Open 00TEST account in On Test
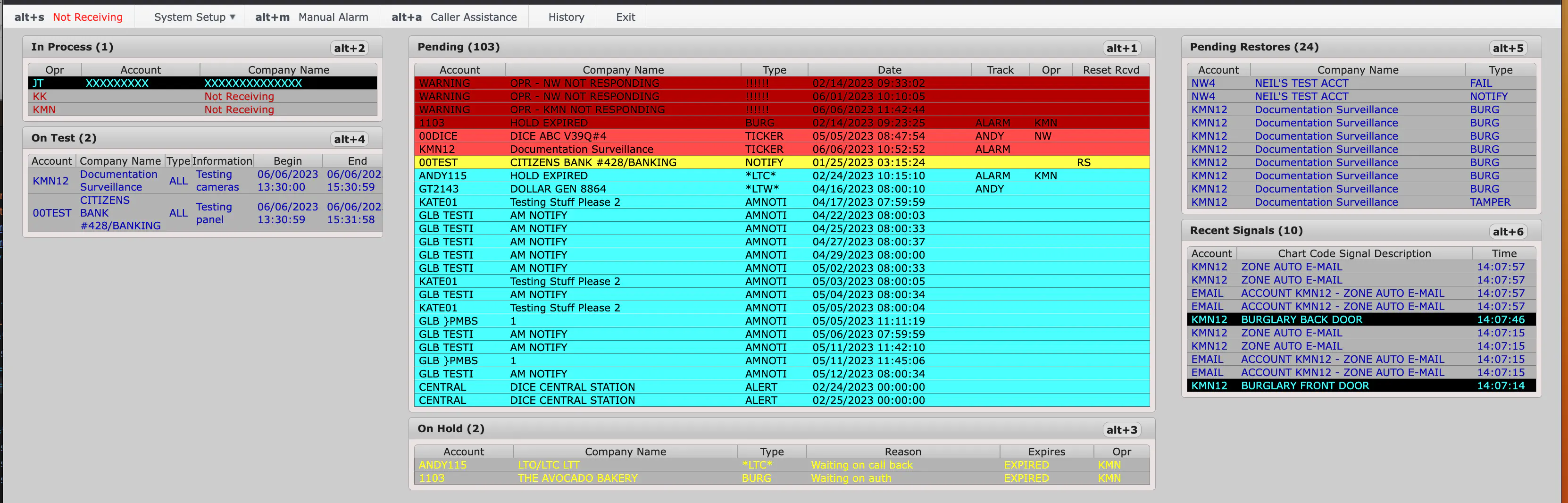This screenshot has width=1568, height=503. (x=52, y=213)
